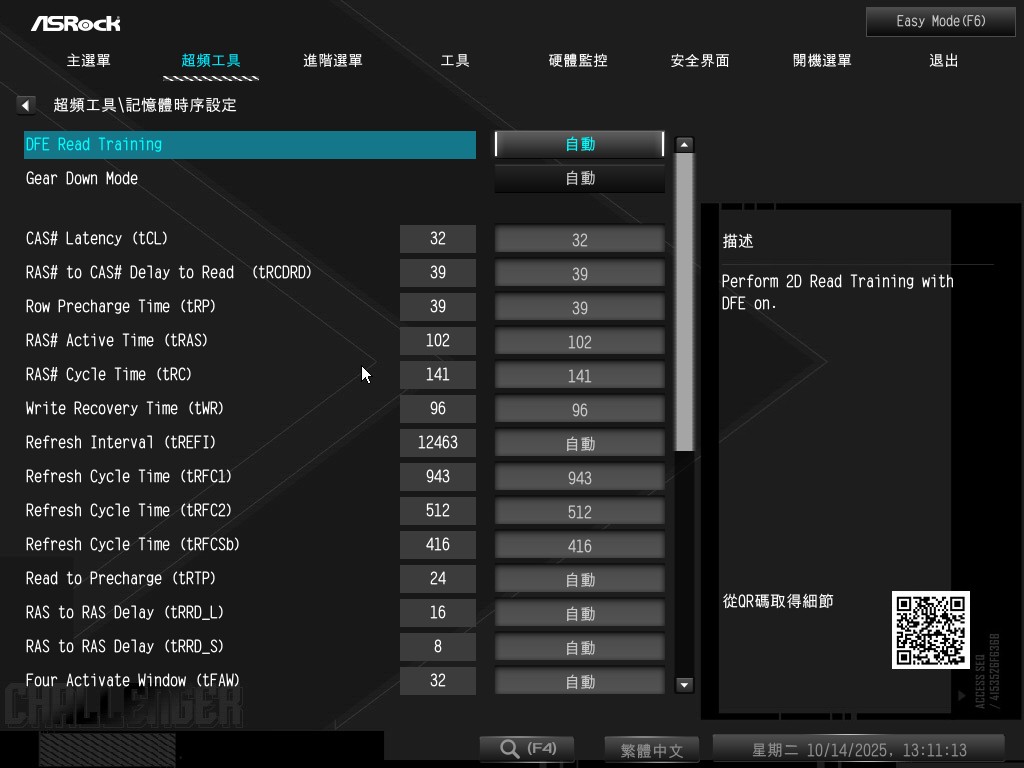Open the DFE Read Training dropdown
Image resolution: width=1024 pixels, height=768 pixels.
pos(579,144)
